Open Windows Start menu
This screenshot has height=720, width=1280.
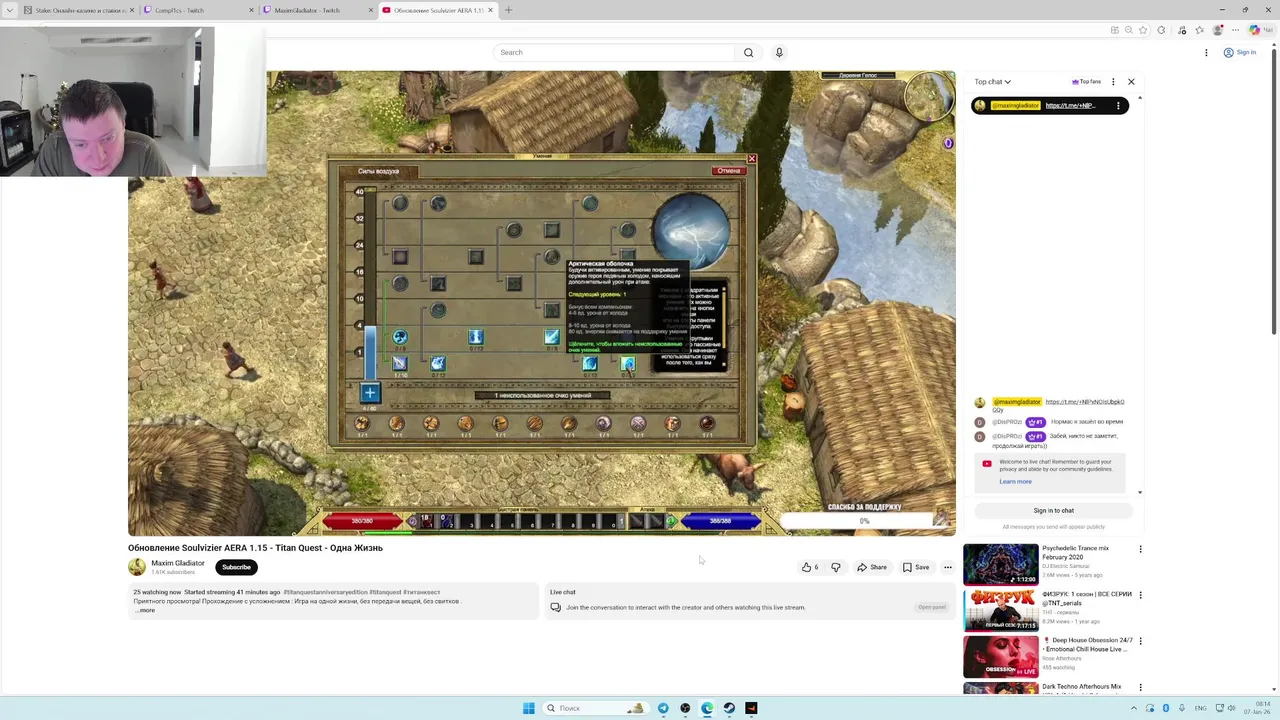pos(528,708)
